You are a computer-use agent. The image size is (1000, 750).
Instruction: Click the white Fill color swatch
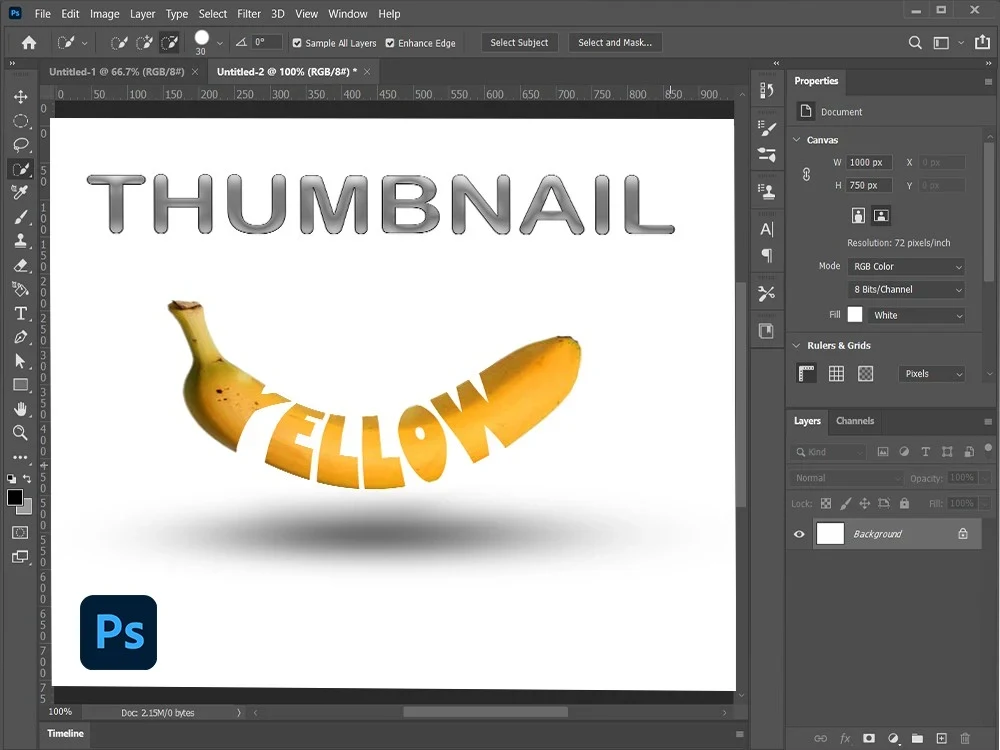[x=855, y=314]
